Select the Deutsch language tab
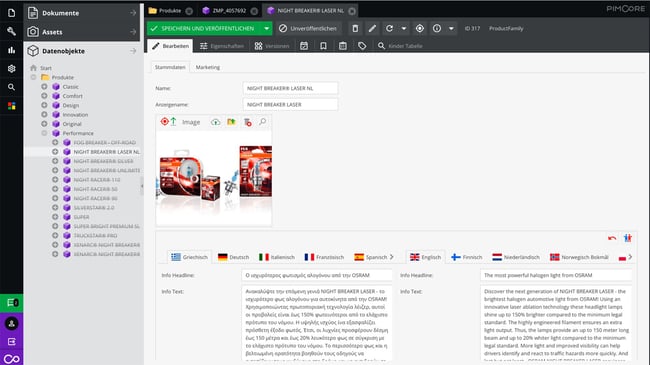650x365 pixels. tap(233, 257)
